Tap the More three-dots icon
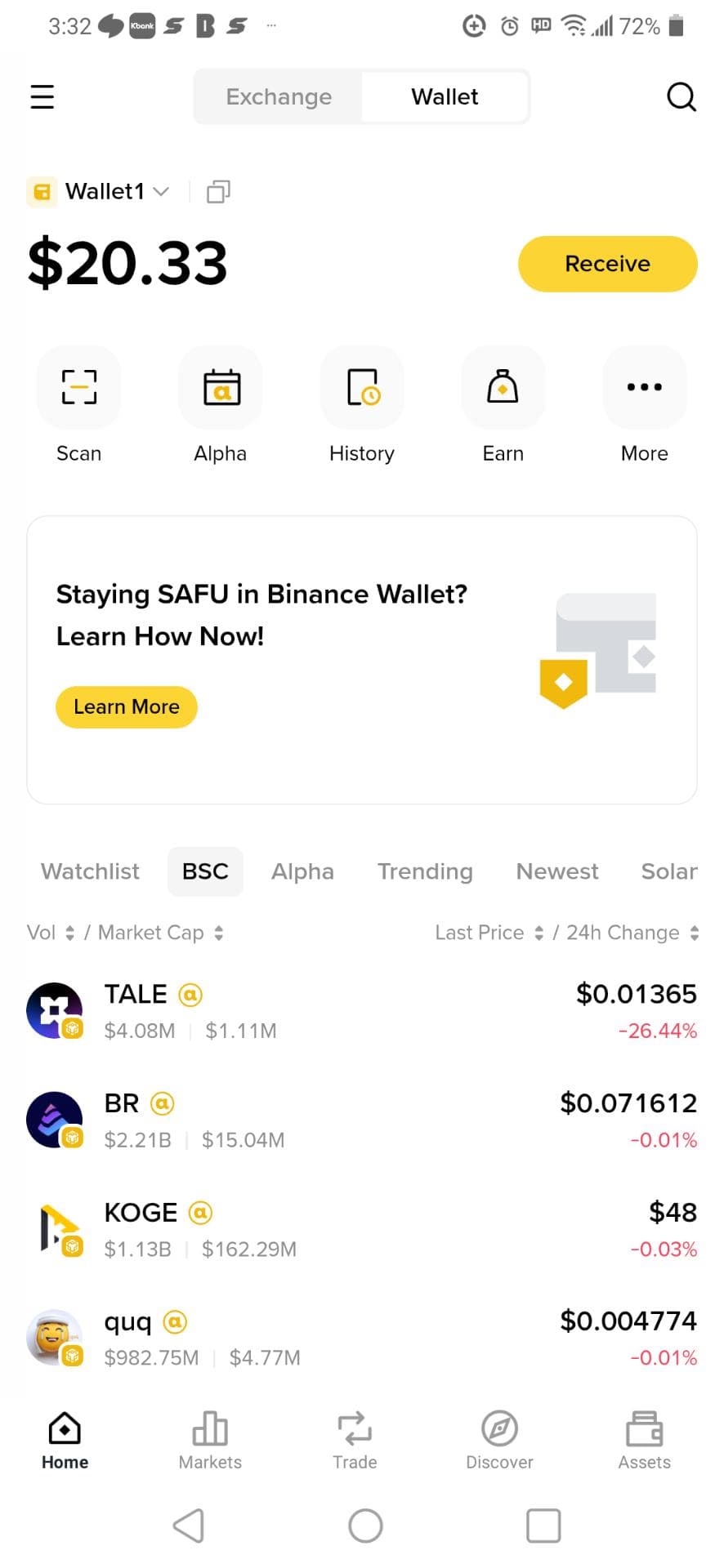 click(645, 387)
